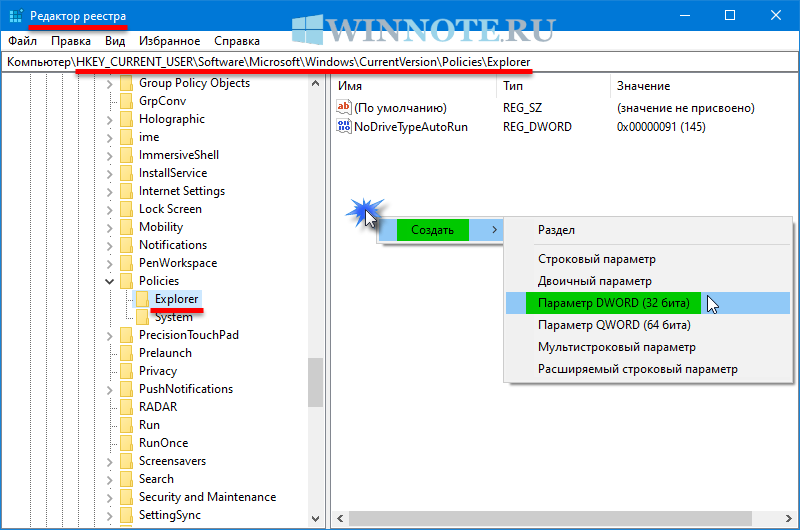The image size is (800, 530).
Task: Click the Search folder icon
Action: 126,479
